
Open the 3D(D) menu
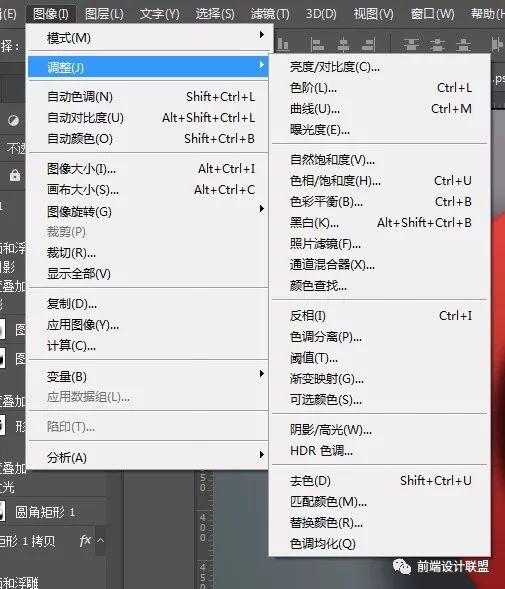pyautogui.click(x=321, y=14)
